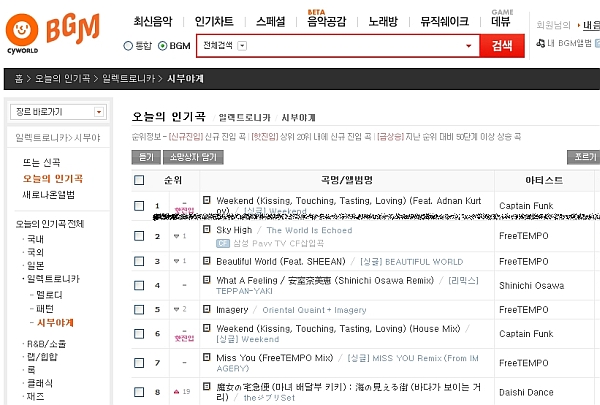
Task: Select 일본 genre in sidebar
Action: point(35,265)
